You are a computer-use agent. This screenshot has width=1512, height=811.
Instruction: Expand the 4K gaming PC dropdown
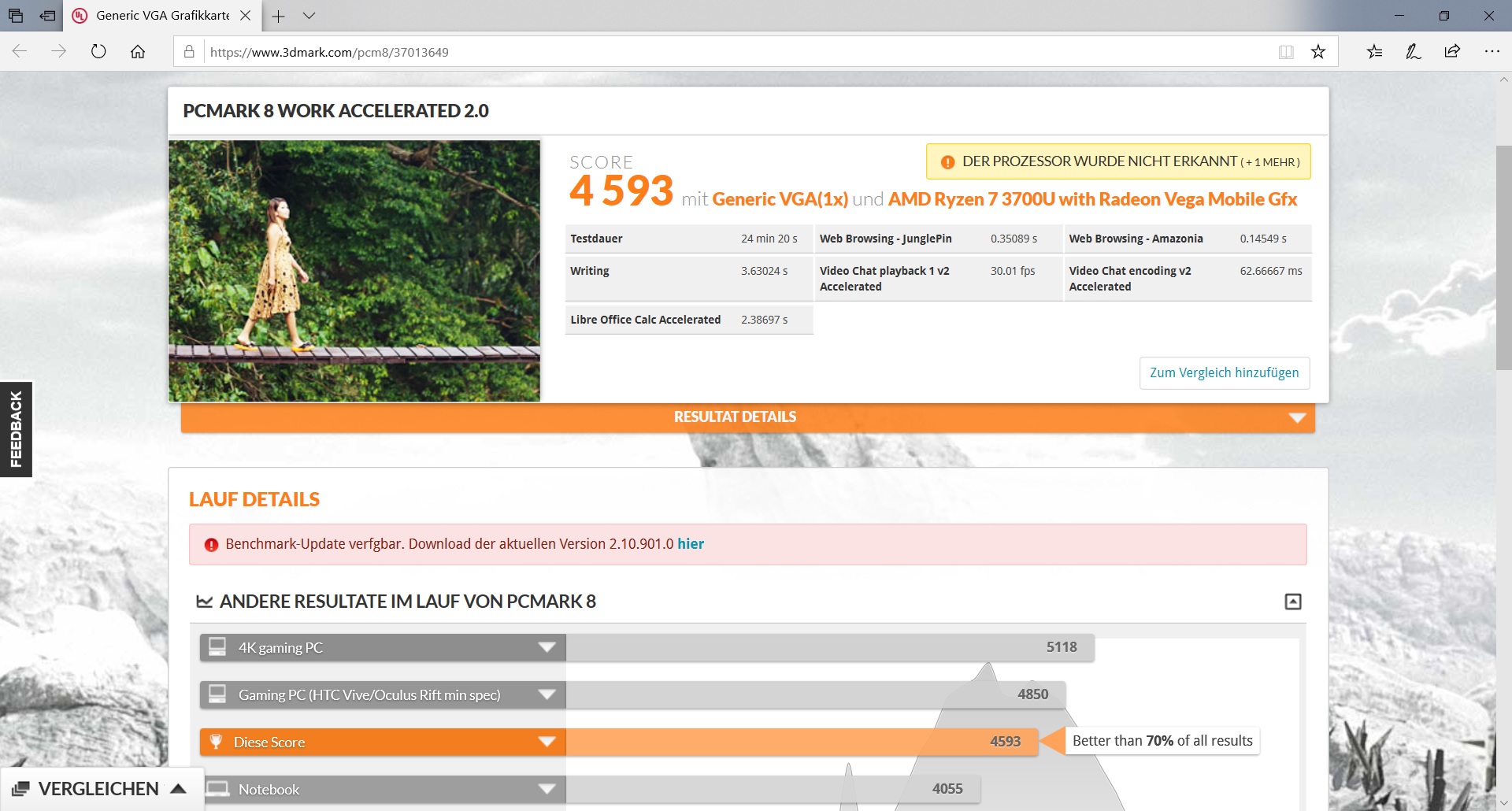tap(547, 647)
